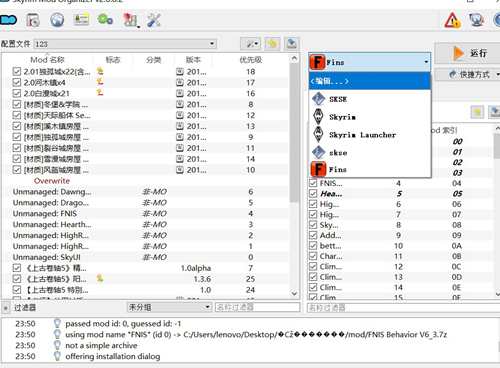Screen dimensions: 500x368
Task: Select Unmanaged: SkyUI row
Action: [x=145, y=257]
